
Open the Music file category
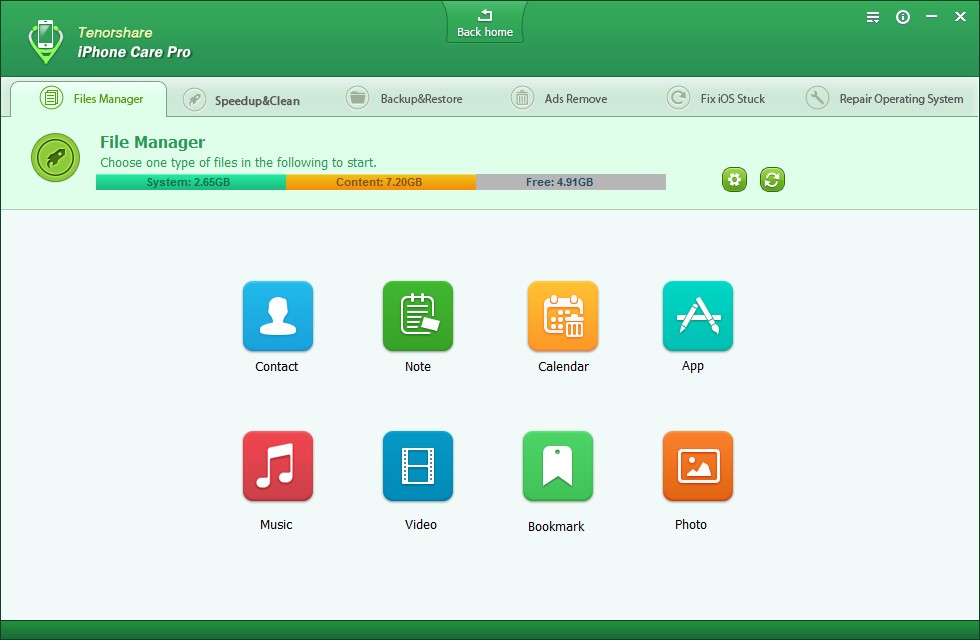tap(277, 466)
